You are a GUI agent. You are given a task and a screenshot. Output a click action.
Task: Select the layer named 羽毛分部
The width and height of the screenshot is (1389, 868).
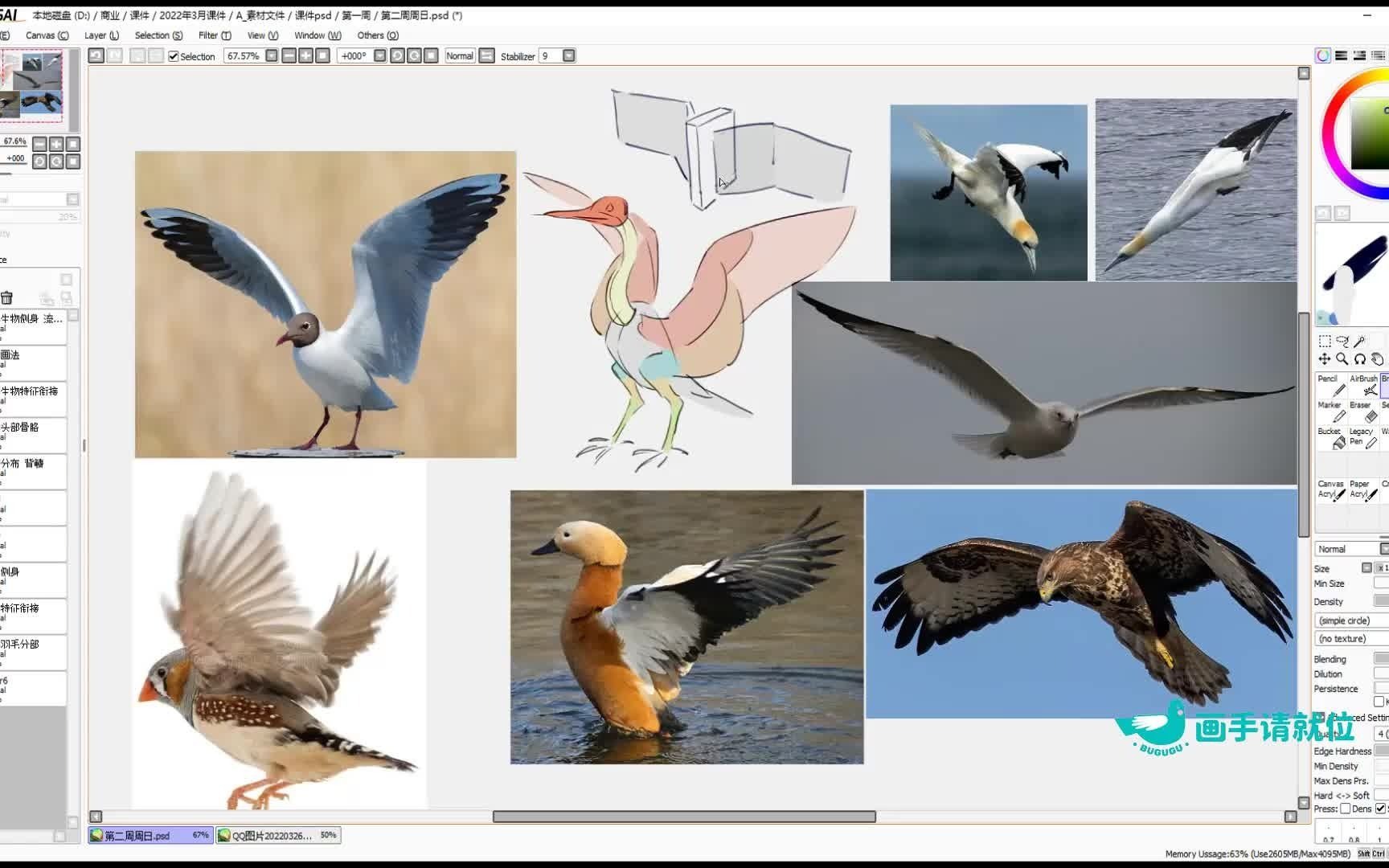(33, 653)
